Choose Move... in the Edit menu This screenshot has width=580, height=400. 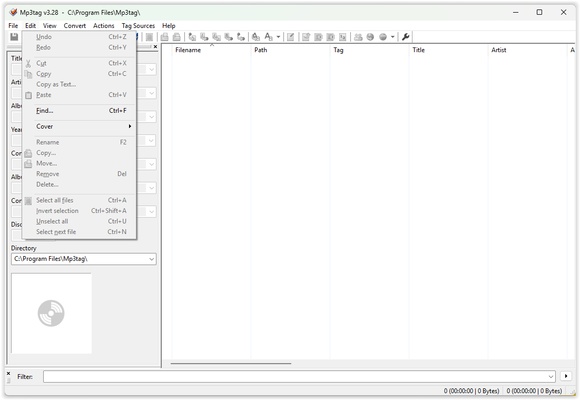pyautogui.click(x=79, y=163)
